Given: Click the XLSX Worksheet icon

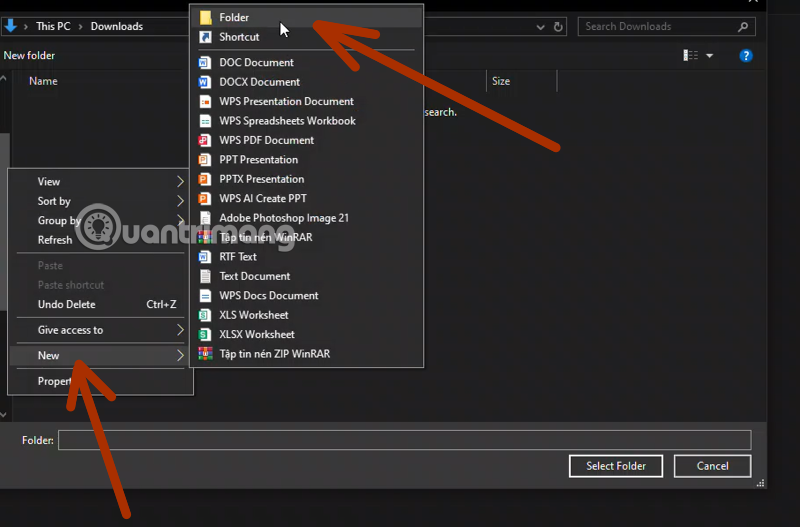Looking at the screenshot, I should 205,334.
